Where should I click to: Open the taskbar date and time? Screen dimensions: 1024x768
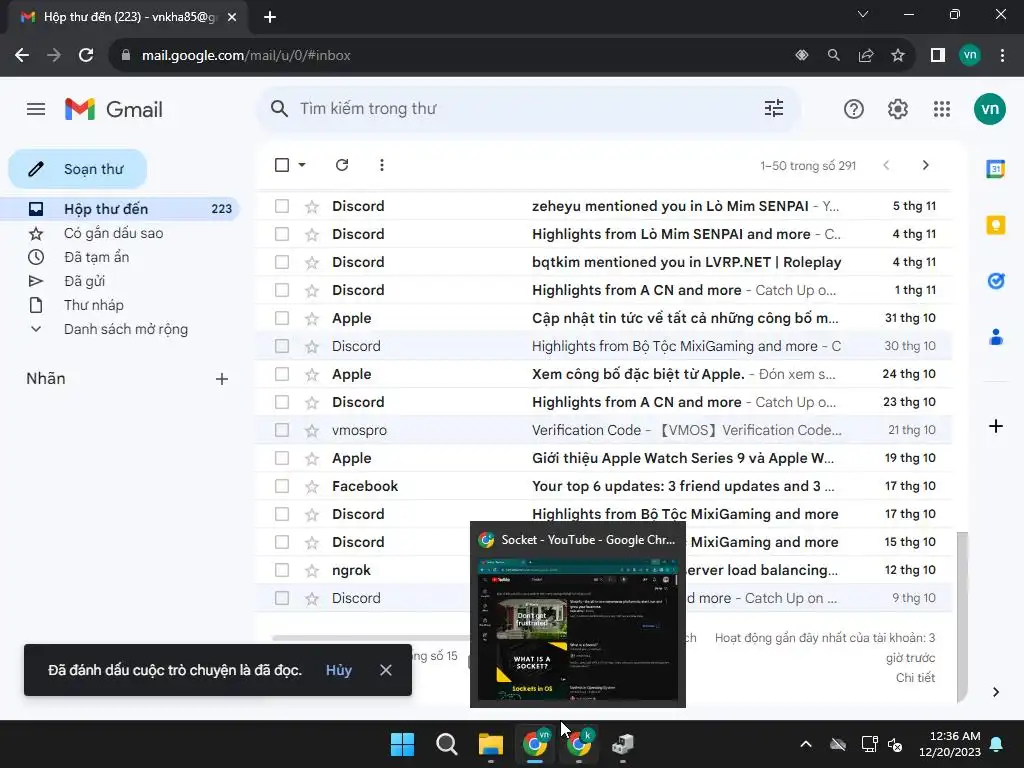point(950,744)
